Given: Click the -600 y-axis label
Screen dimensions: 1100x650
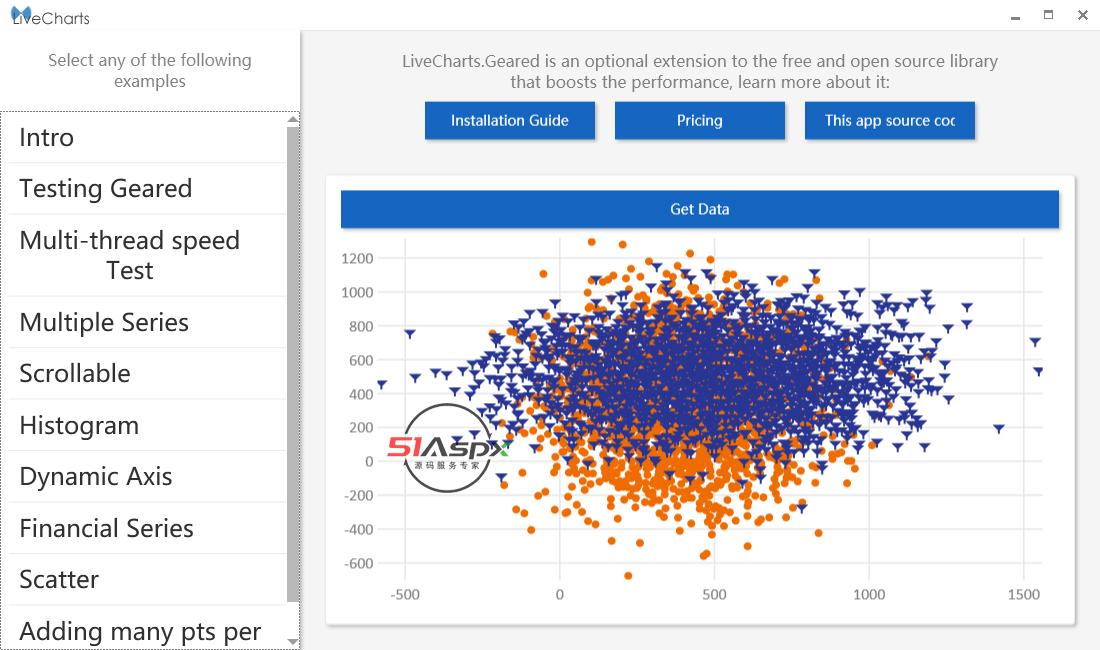Looking at the screenshot, I should [358, 564].
